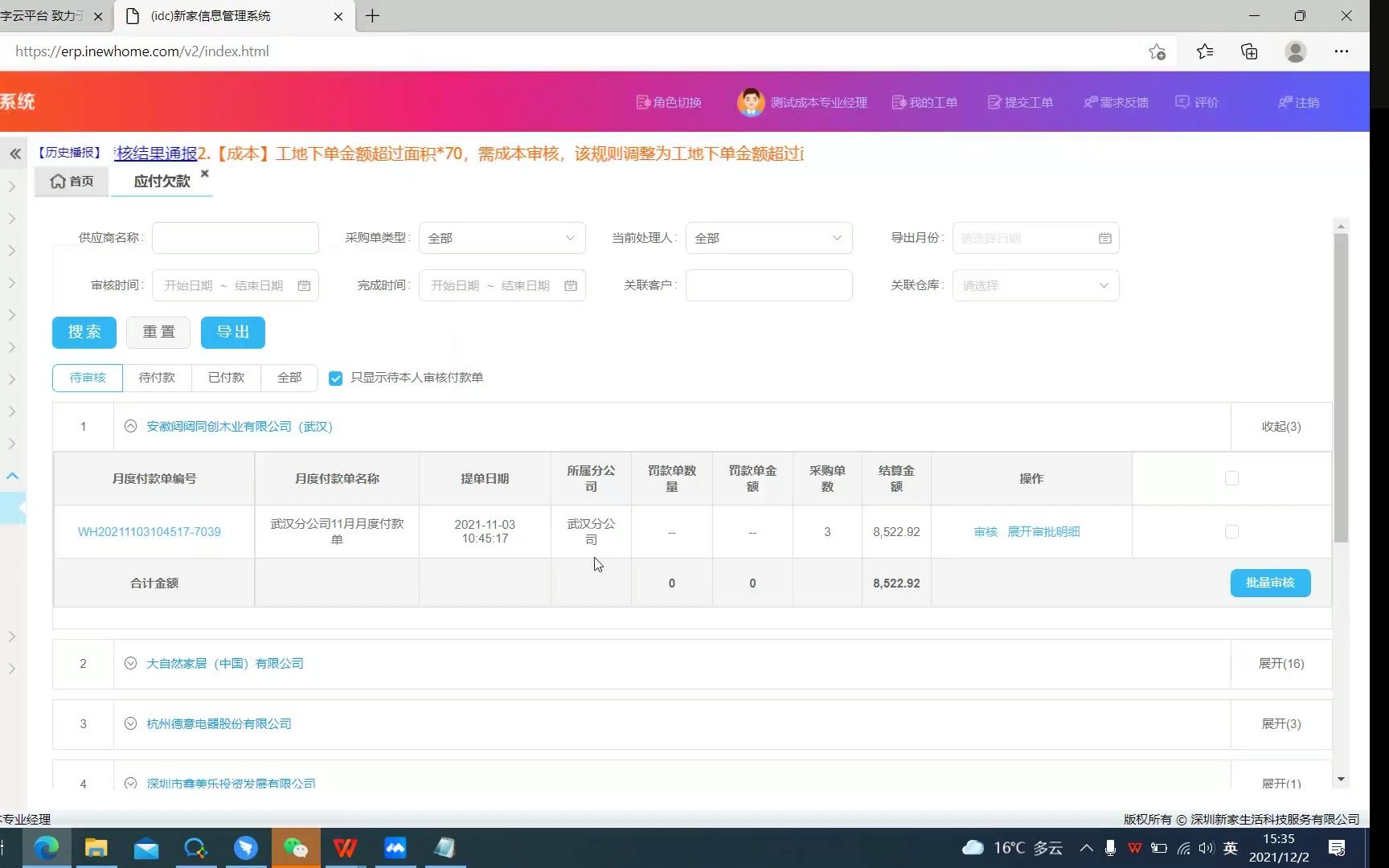Click the 测试成本专业经理 avatar icon
The height and width of the screenshot is (868, 1389).
[x=750, y=102]
